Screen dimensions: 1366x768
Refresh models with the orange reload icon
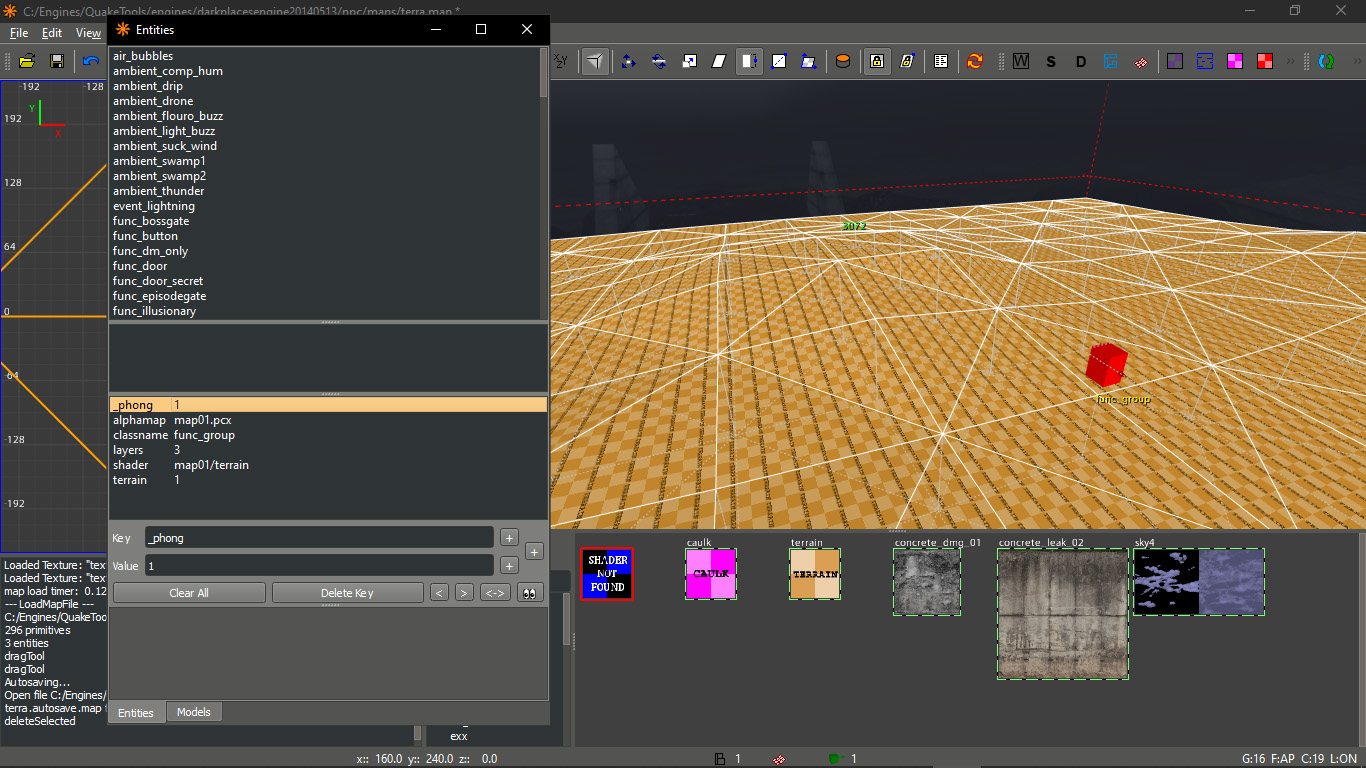coord(975,61)
